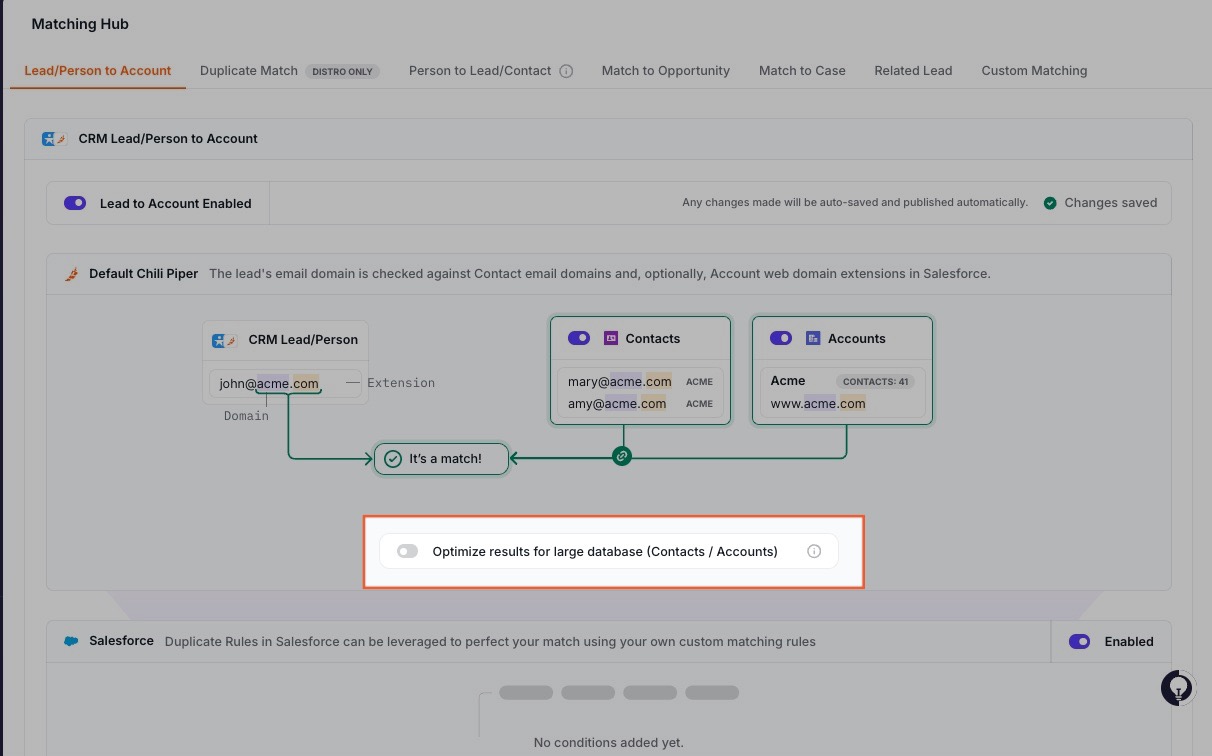Open the Lead/Person to Account tab
The height and width of the screenshot is (756, 1212).
tap(98, 71)
